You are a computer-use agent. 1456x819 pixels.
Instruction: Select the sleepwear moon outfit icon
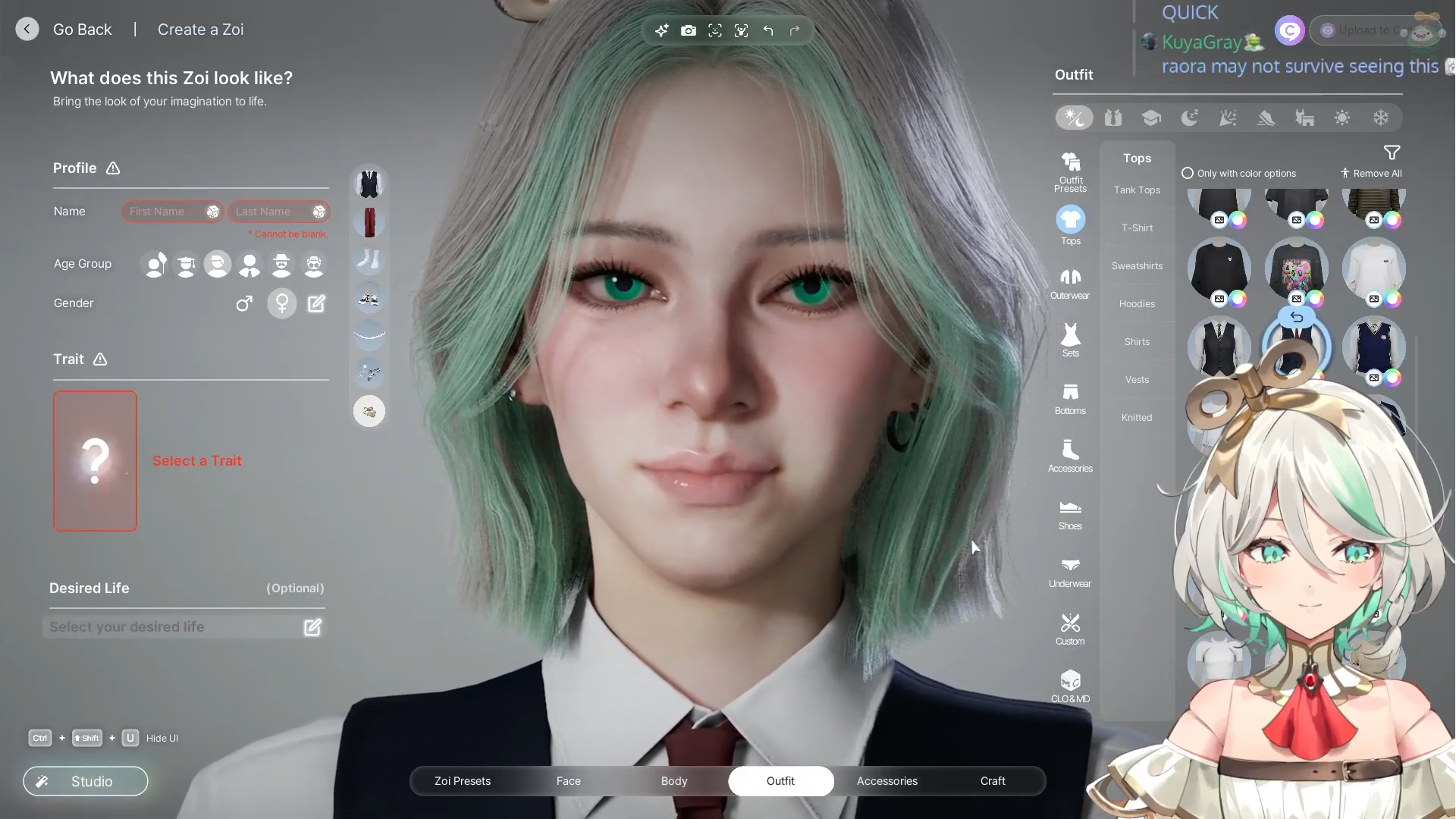[1189, 118]
